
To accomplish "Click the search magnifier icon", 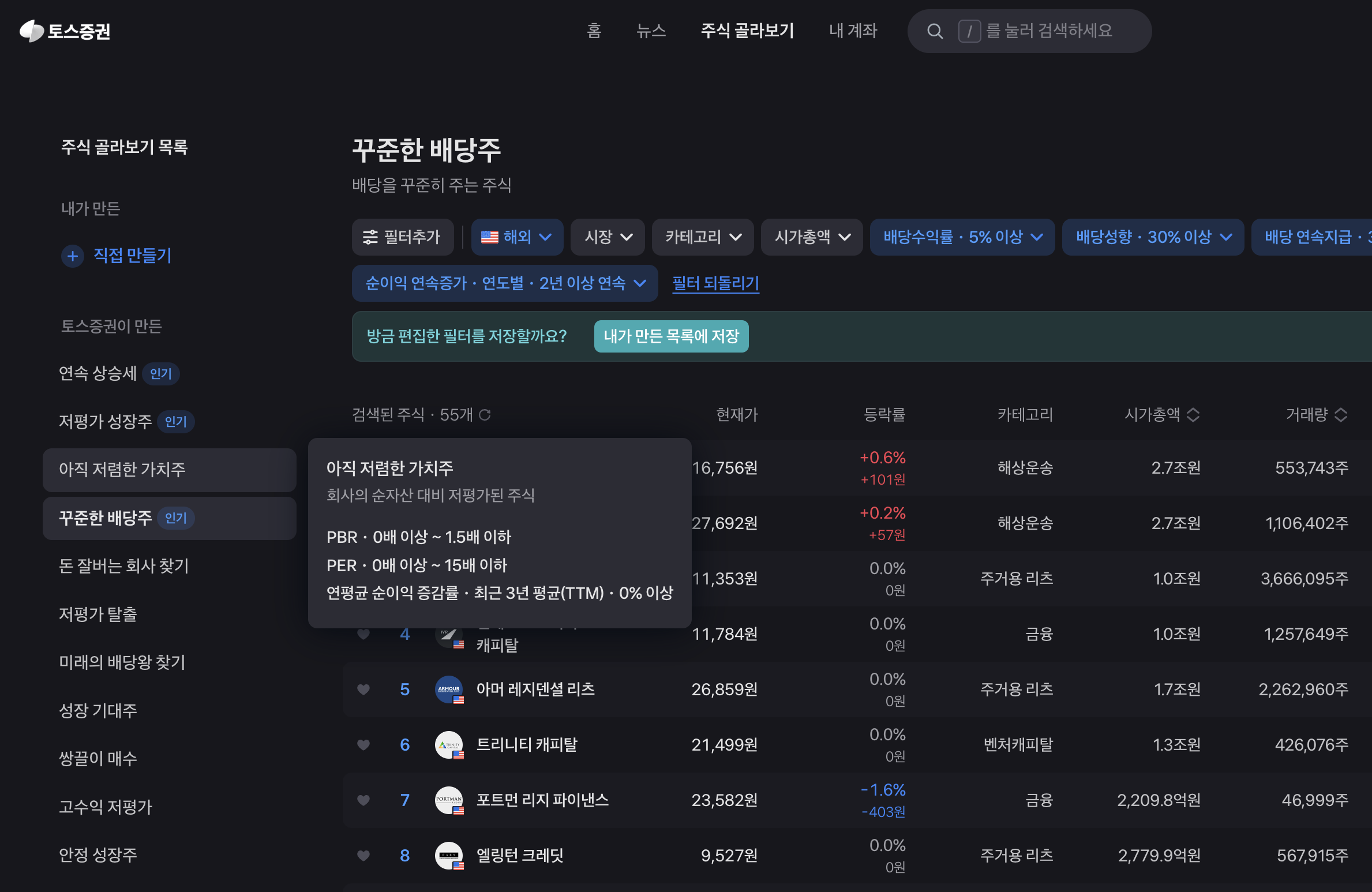I will (935, 31).
